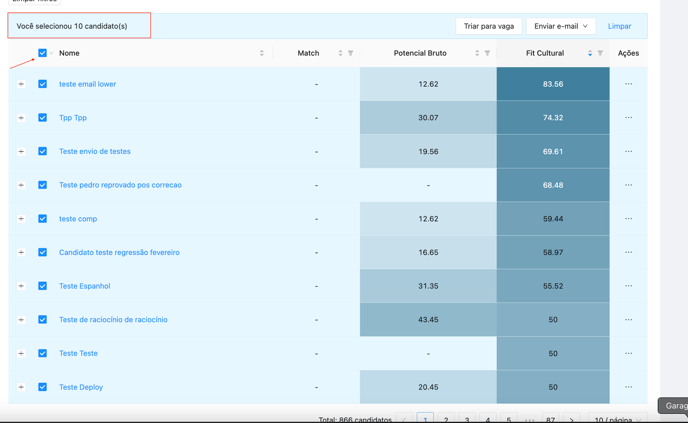Screen dimensions: 688x423
Task: Deselect Teste pedro reprovado pos correcao checkbox
Action: pos(42,185)
